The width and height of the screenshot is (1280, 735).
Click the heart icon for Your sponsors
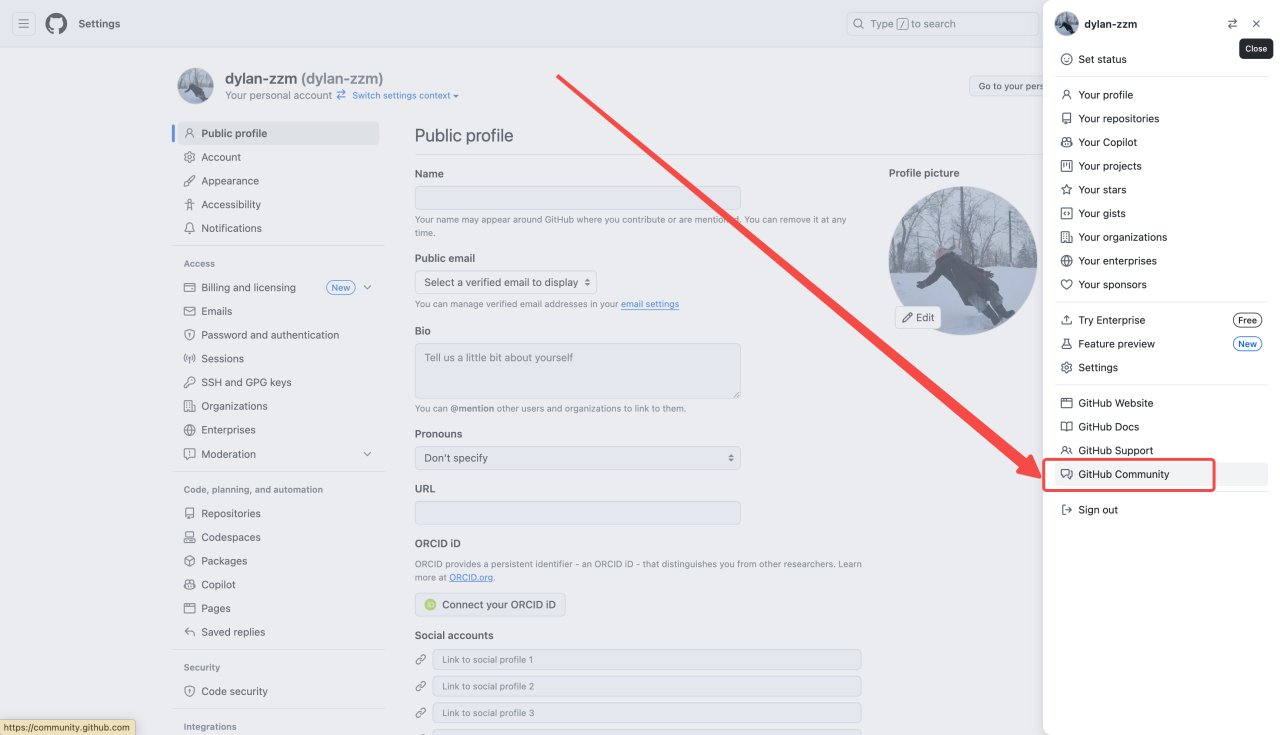[x=1067, y=285]
